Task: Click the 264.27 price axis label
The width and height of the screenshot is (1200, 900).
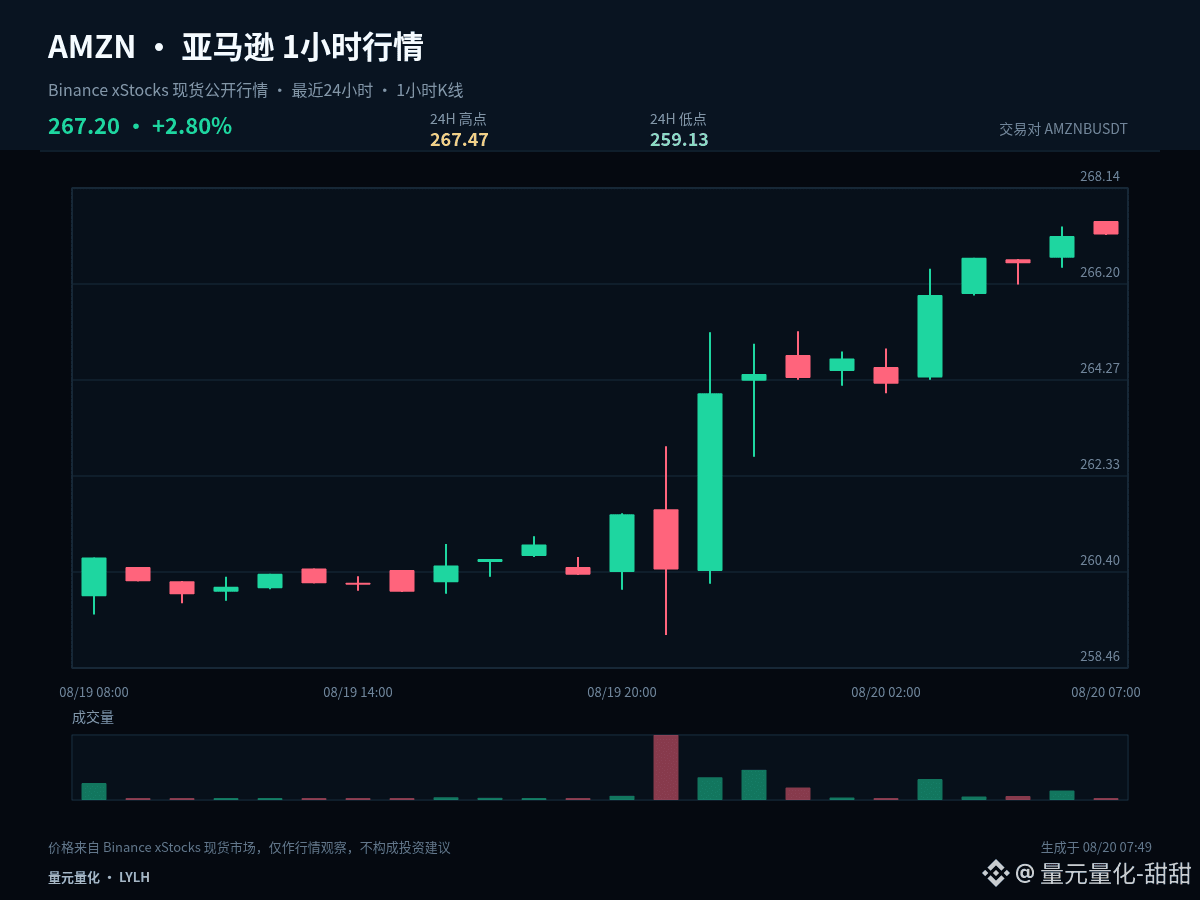Action: pyautogui.click(x=1100, y=368)
